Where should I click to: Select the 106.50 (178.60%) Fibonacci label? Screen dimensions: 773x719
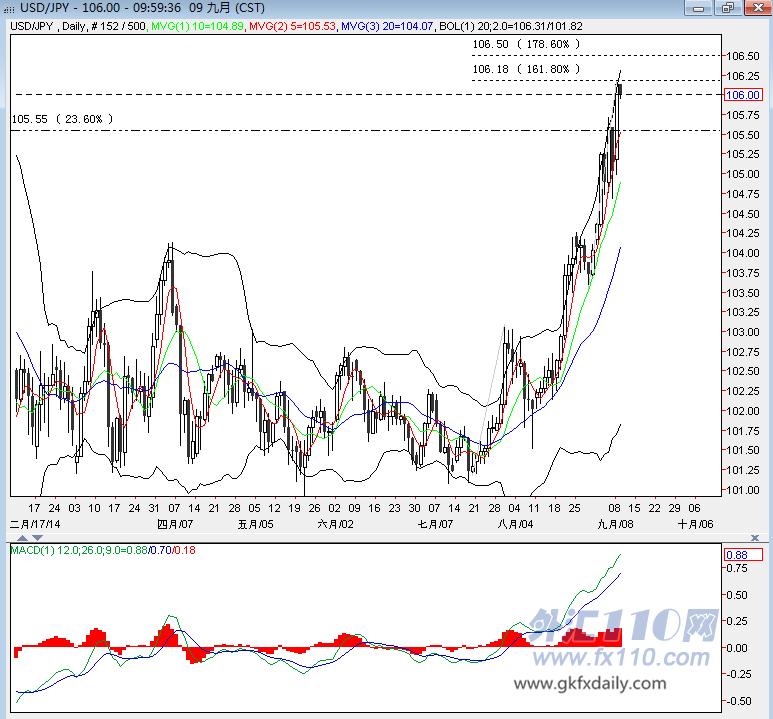[x=526, y=44]
